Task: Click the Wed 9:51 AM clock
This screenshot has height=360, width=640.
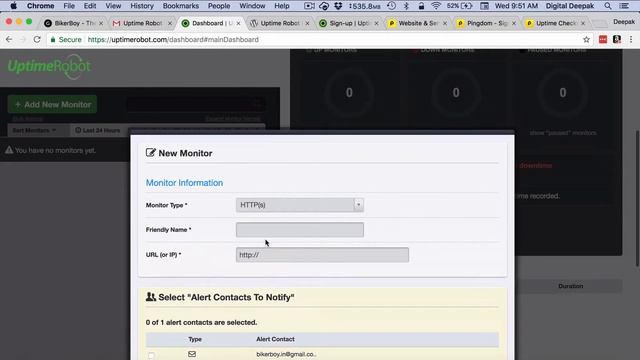Action: coord(516,6)
